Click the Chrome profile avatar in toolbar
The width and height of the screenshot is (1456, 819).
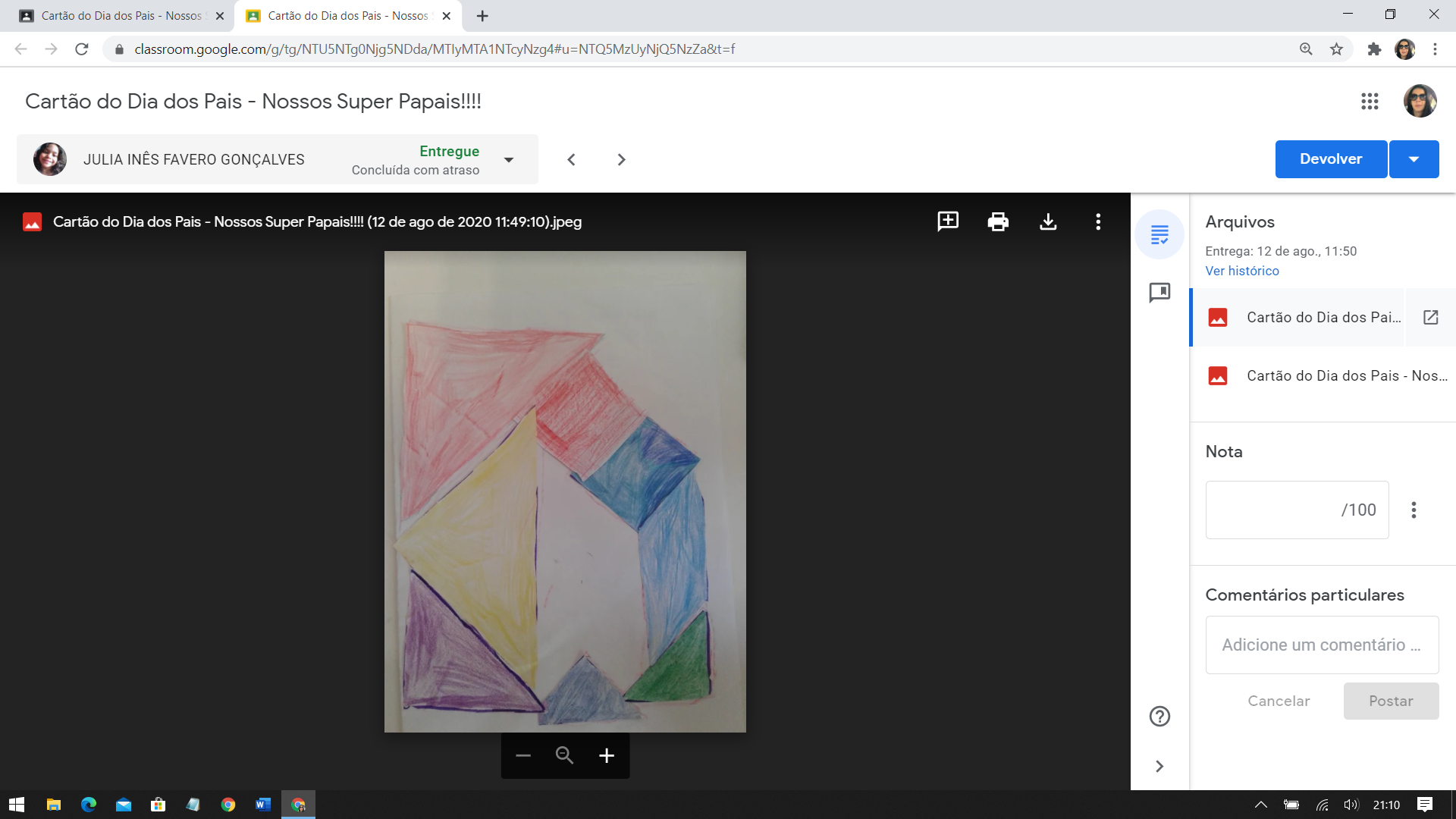(1404, 49)
